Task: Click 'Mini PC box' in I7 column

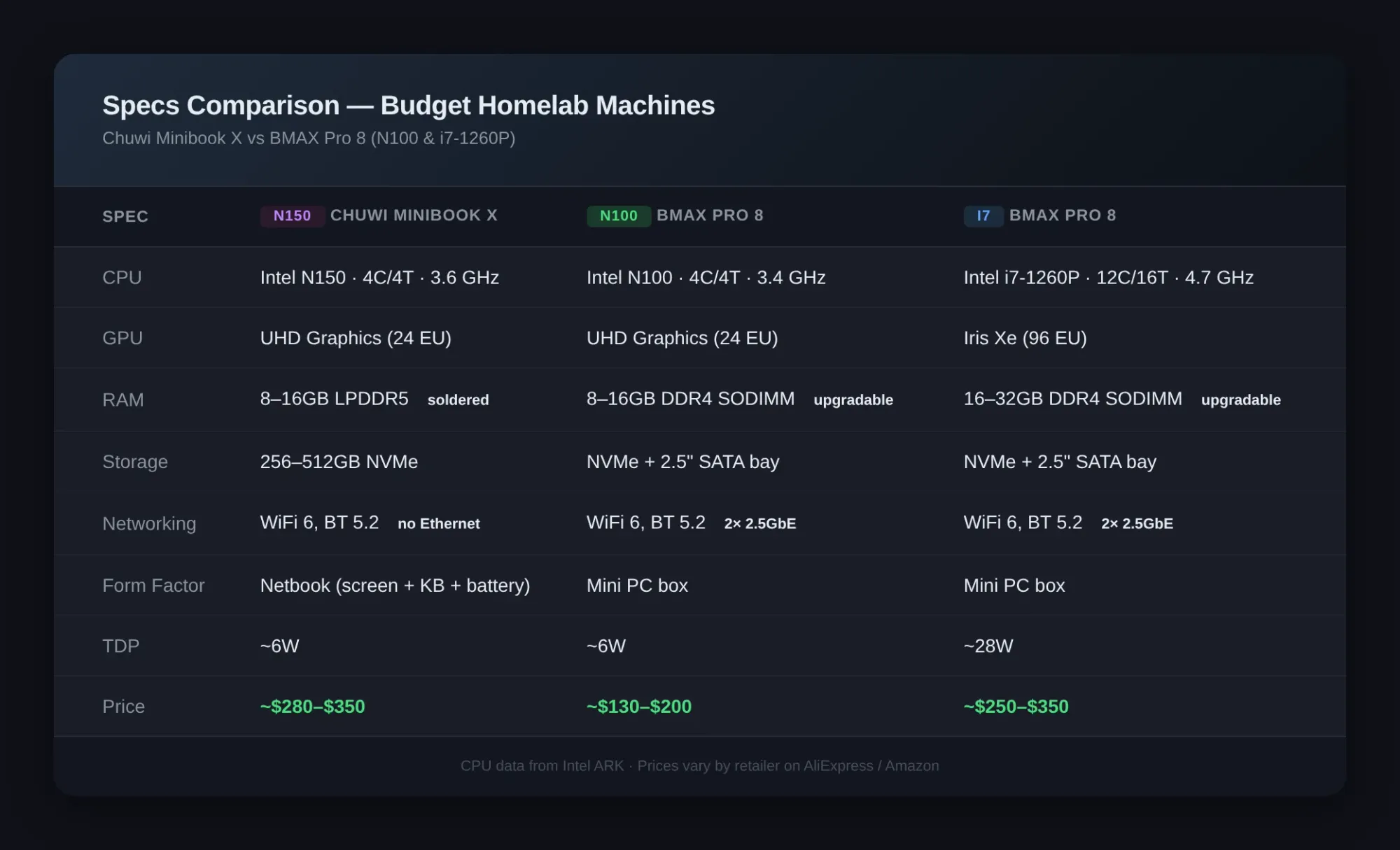Action: tap(1015, 586)
